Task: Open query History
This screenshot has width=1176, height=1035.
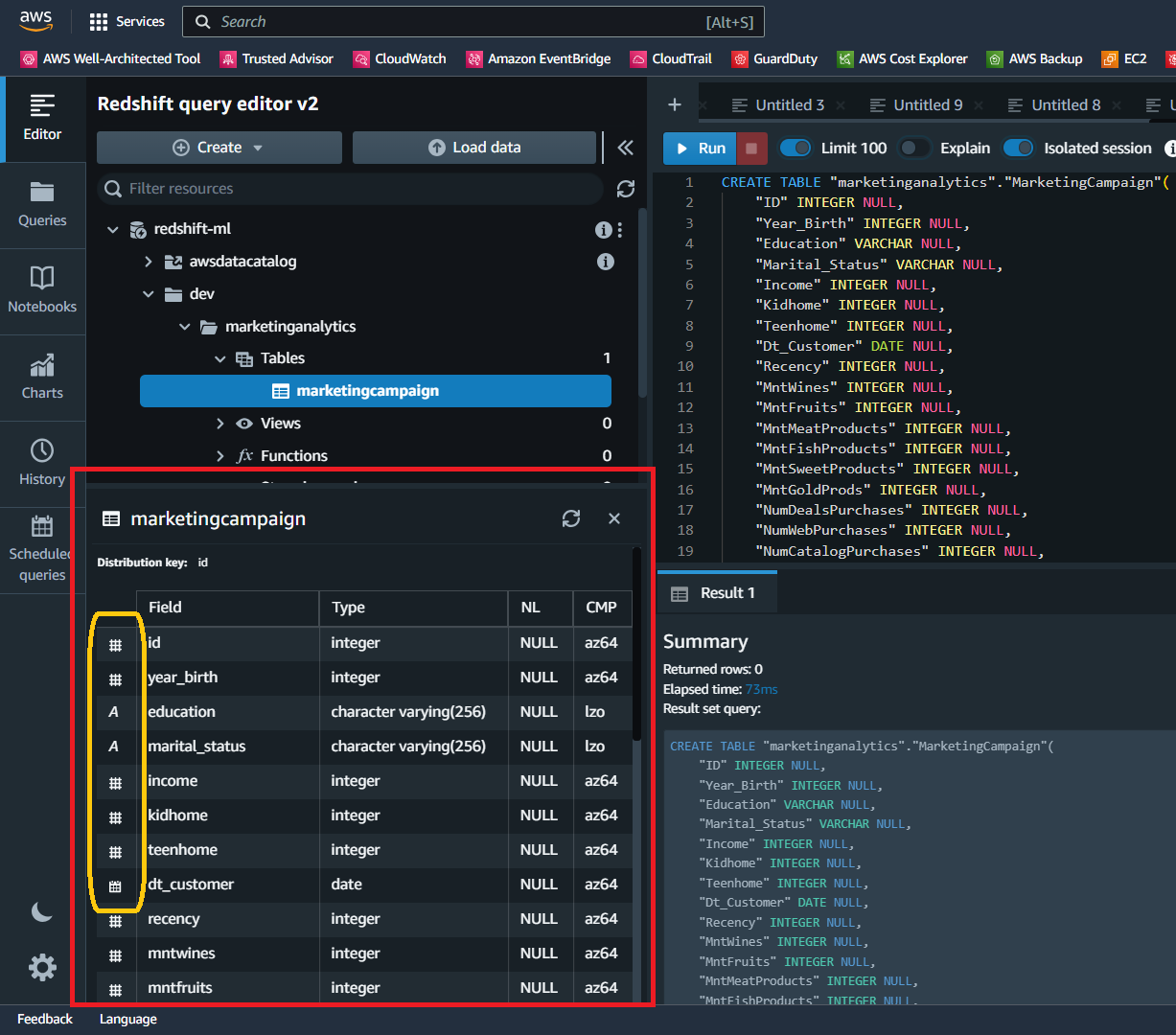Action: [x=42, y=464]
